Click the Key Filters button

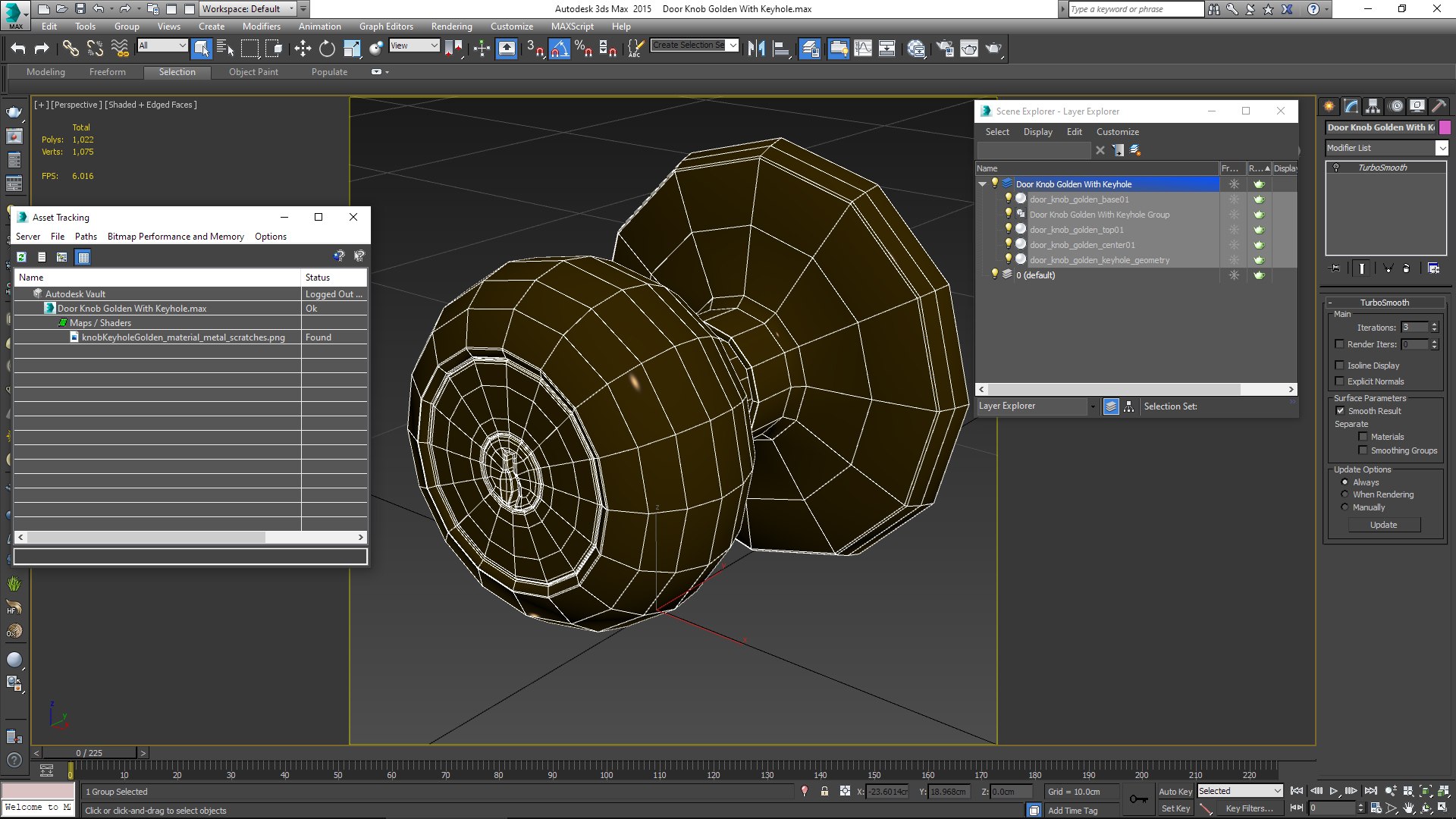1249,808
